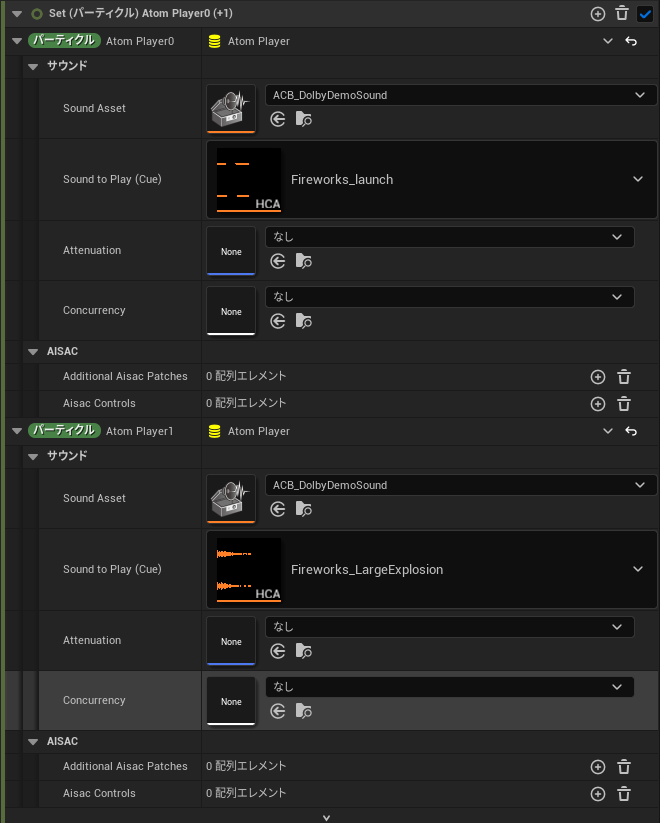Reset Atom Player0 to default value

(x=631, y=41)
